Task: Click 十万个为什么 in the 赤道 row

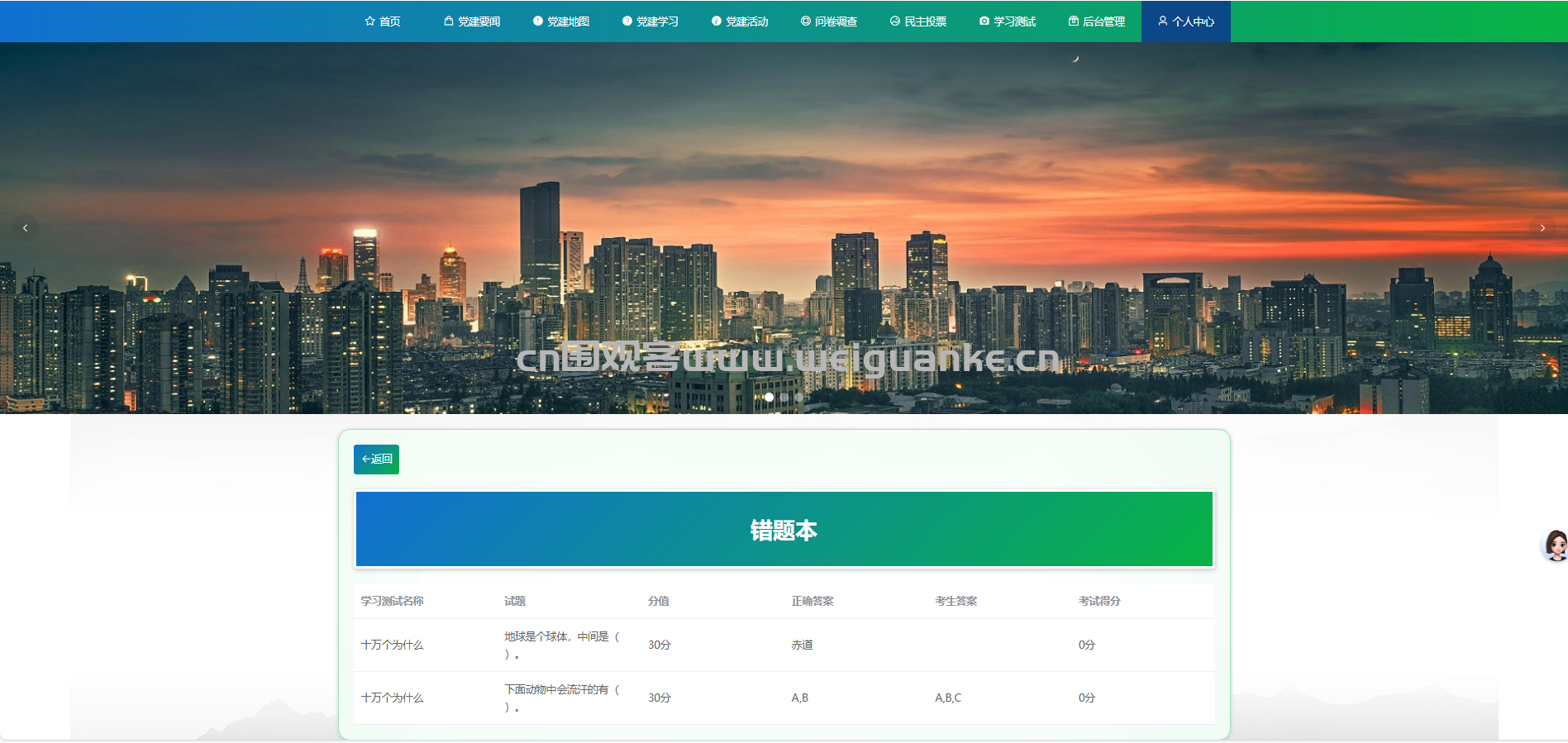Action: click(392, 645)
